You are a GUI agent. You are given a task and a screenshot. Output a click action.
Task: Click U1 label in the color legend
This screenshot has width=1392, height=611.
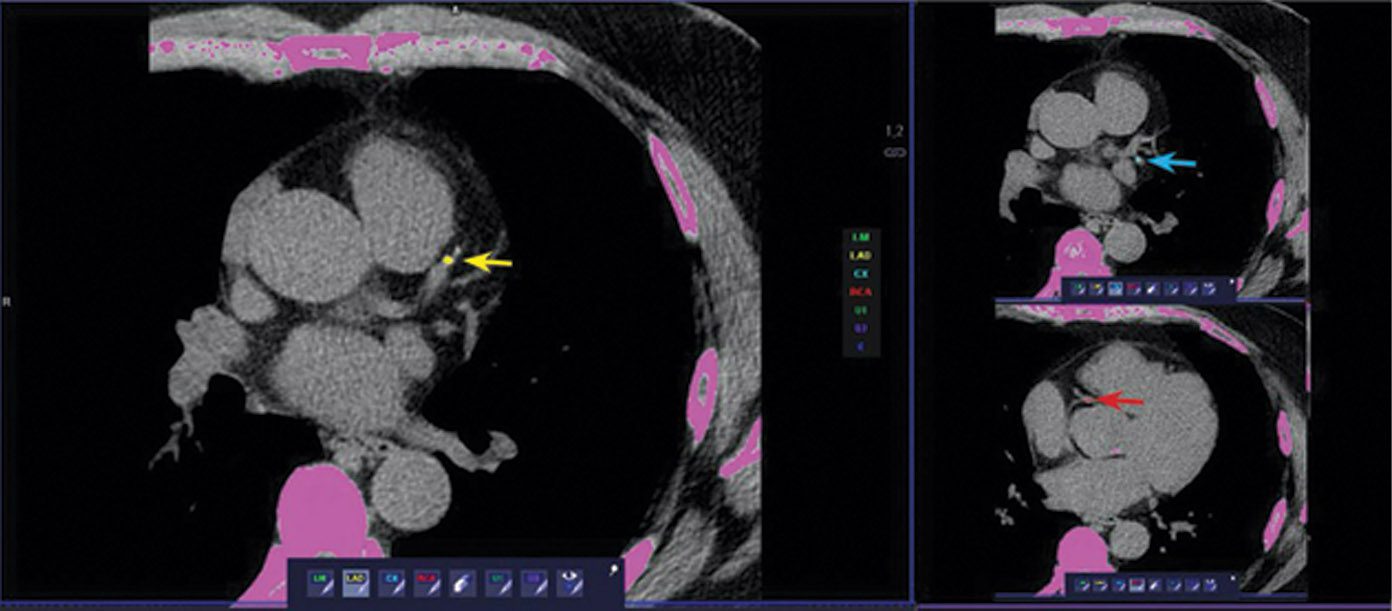[859, 309]
